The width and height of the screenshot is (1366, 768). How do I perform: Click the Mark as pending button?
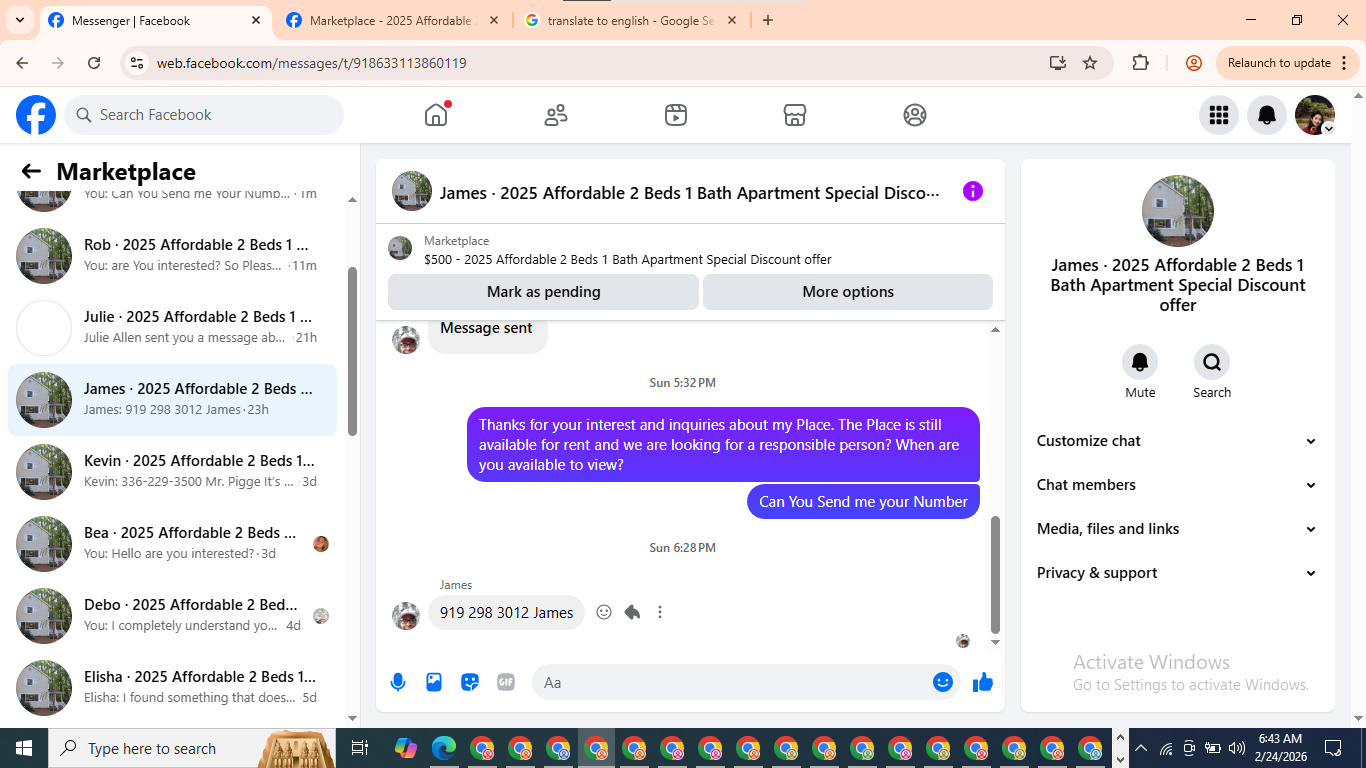pos(543,292)
